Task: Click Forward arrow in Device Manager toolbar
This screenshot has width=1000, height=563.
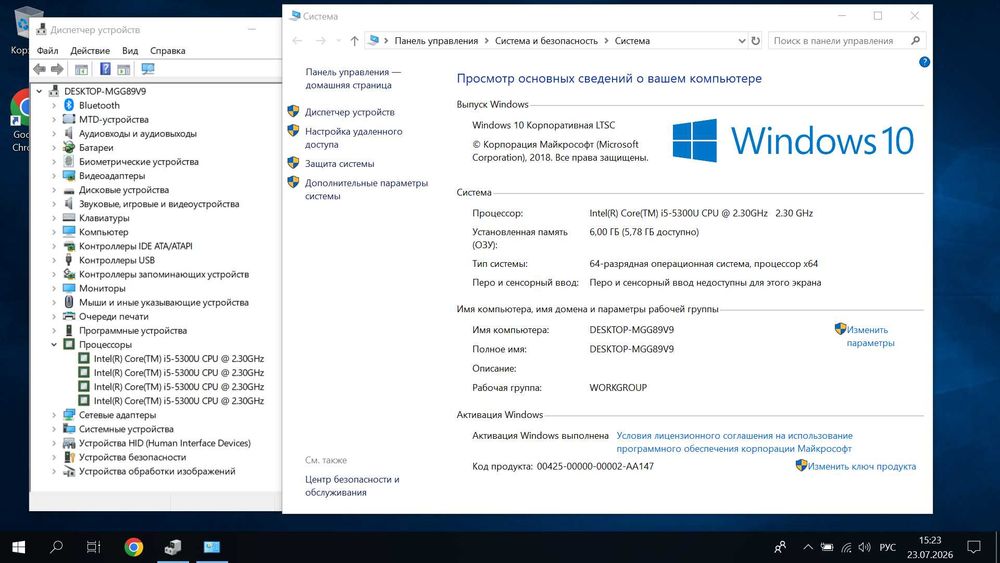Action: point(57,69)
